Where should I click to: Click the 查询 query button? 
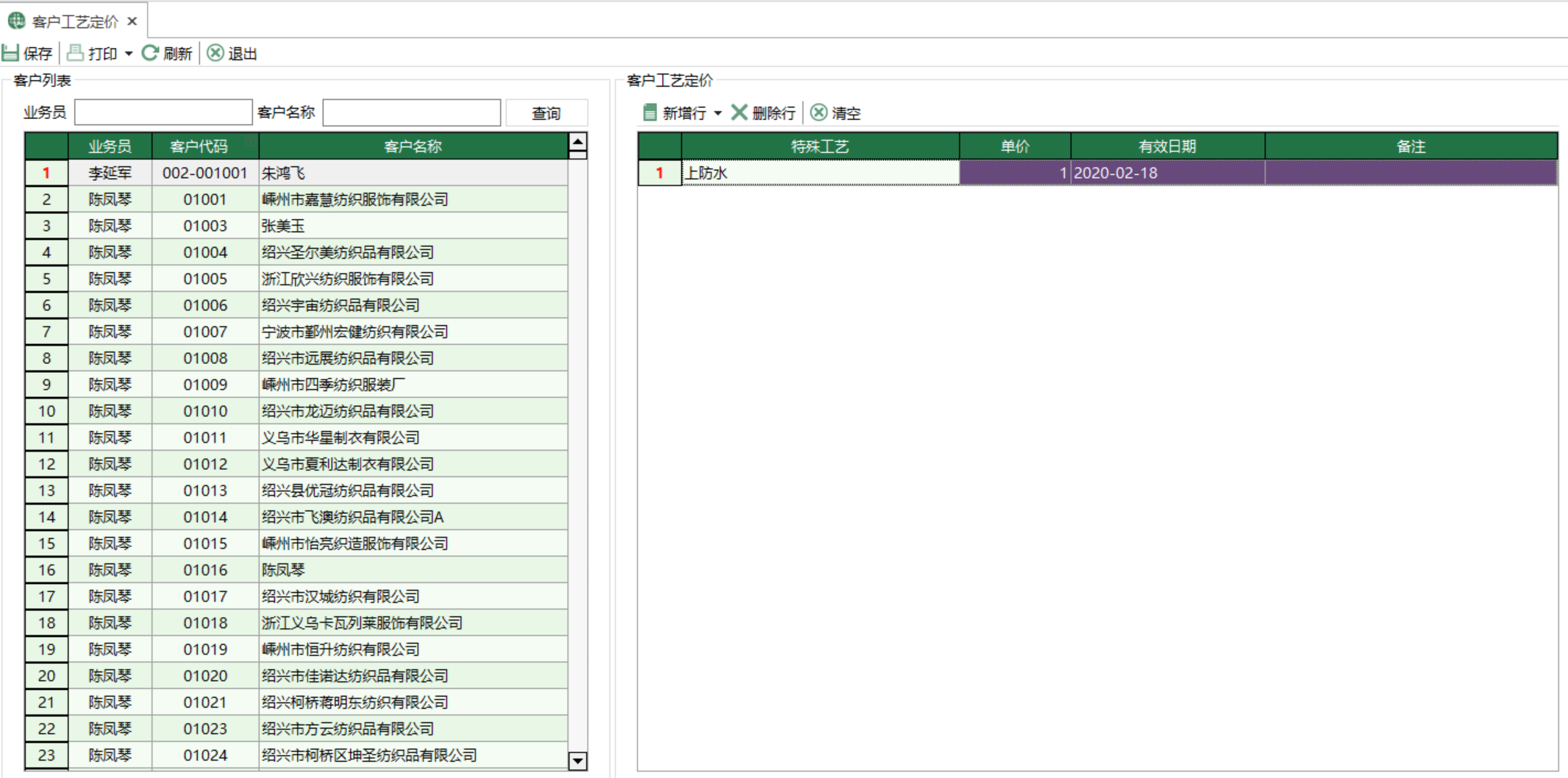coord(546,113)
